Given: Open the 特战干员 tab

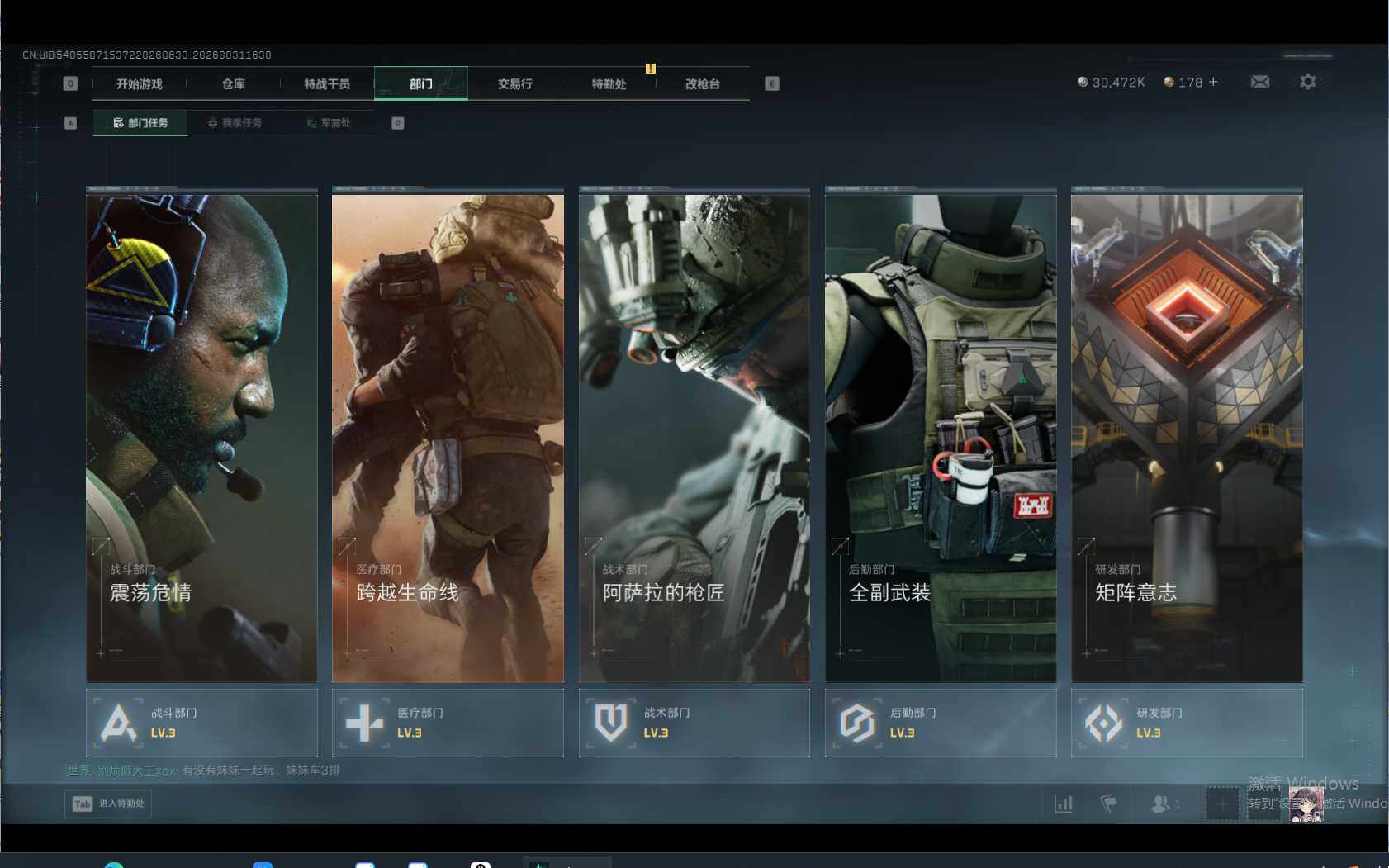Looking at the screenshot, I should click(x=327, y=83).
